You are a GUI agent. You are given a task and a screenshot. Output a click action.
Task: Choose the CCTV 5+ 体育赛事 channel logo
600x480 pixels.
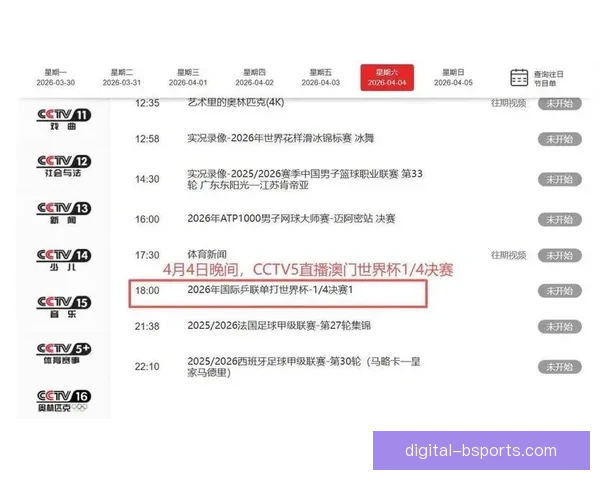click(x=64, y=354)
